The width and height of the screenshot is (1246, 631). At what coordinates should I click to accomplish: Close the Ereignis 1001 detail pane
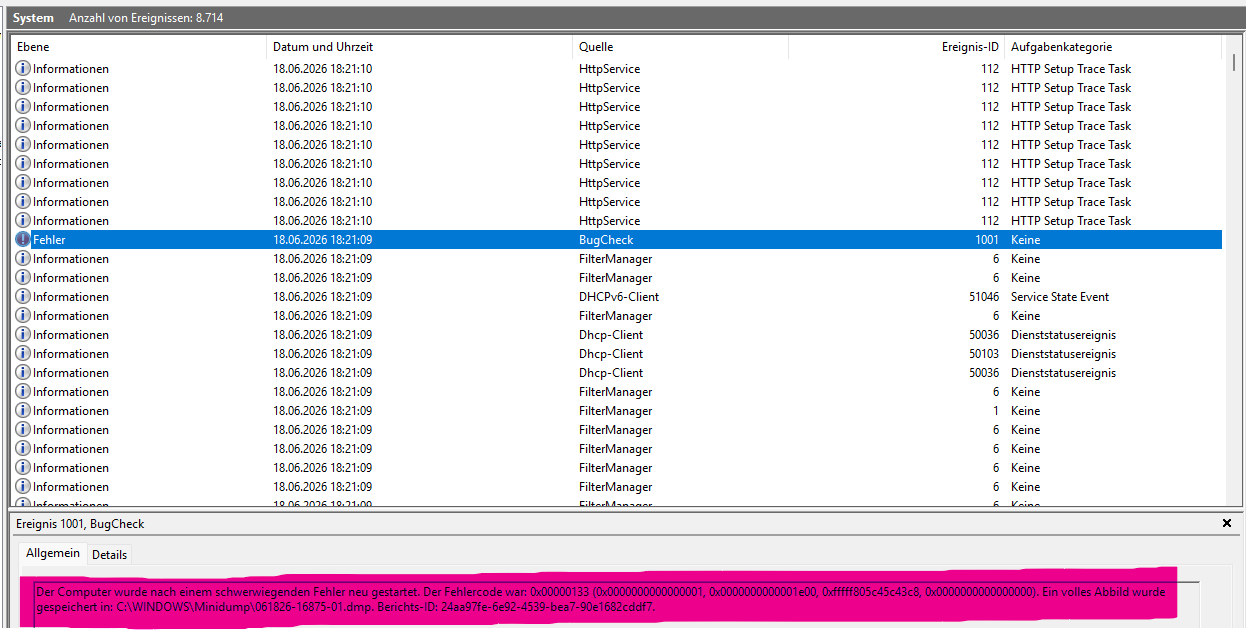(1227, 523)
